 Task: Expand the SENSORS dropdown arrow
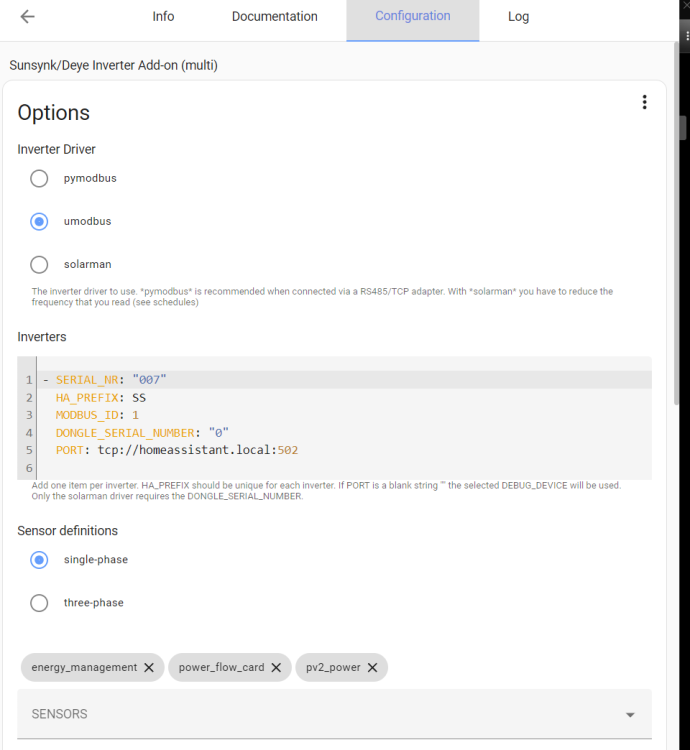(630, 715)
